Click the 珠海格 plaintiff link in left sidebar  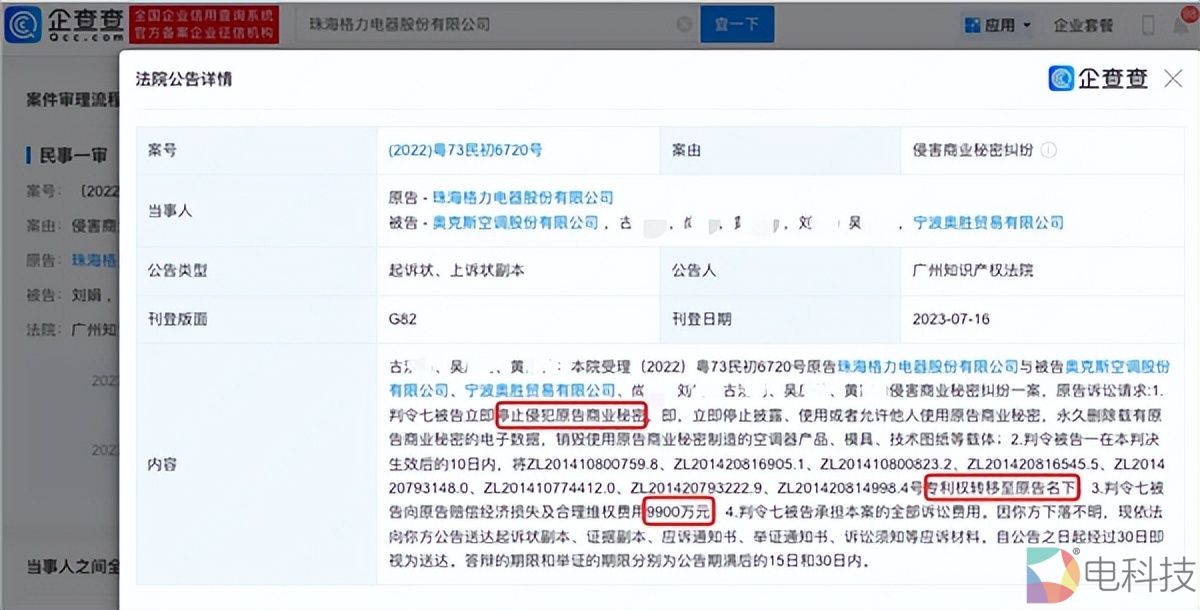tap(96, 258)
